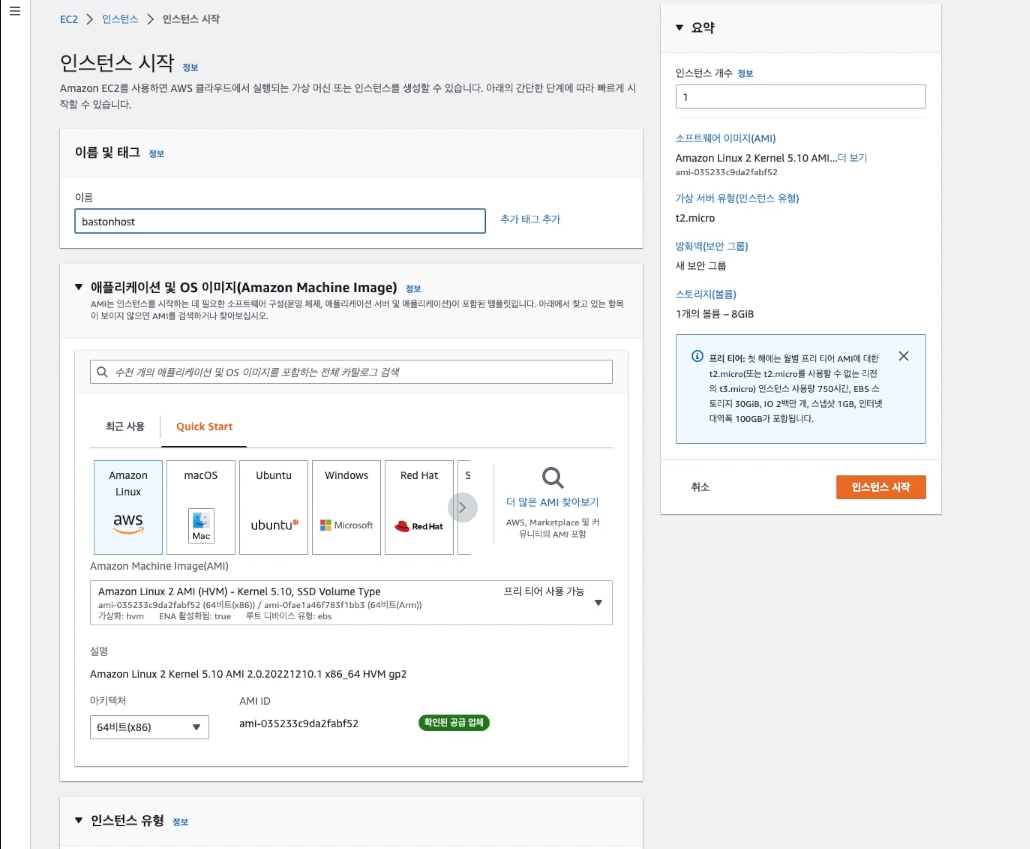Select the Ubuntu tile

click(x=273, y=507)
